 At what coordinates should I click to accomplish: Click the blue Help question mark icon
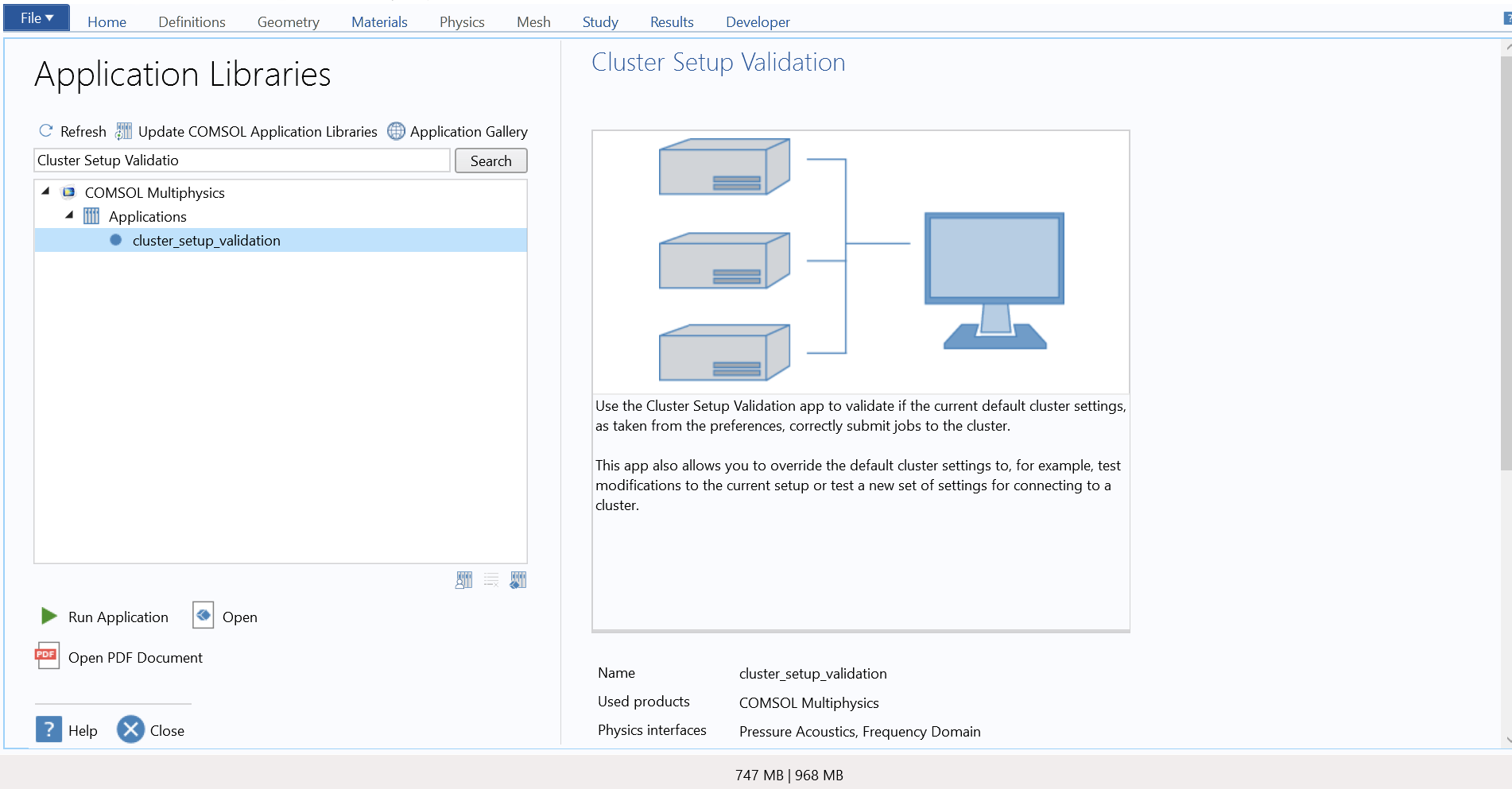click(48, 729)
